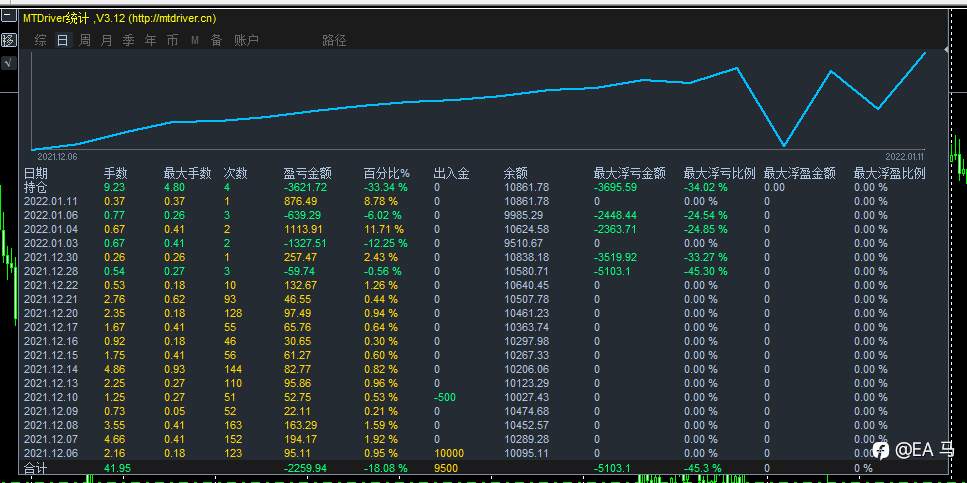Open the 周 weekly statistics tab

[x=84, y=41]
